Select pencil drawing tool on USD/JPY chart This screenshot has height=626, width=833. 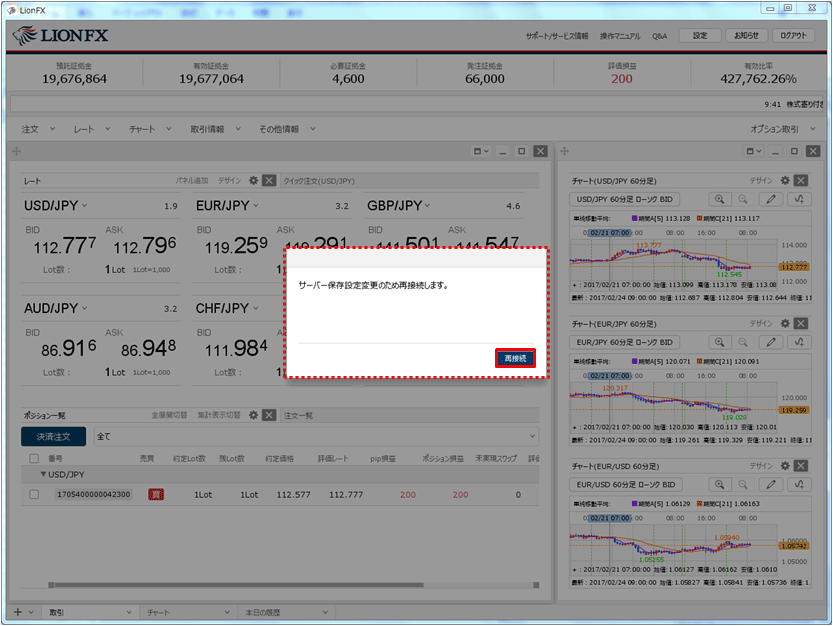click(770, 199)
